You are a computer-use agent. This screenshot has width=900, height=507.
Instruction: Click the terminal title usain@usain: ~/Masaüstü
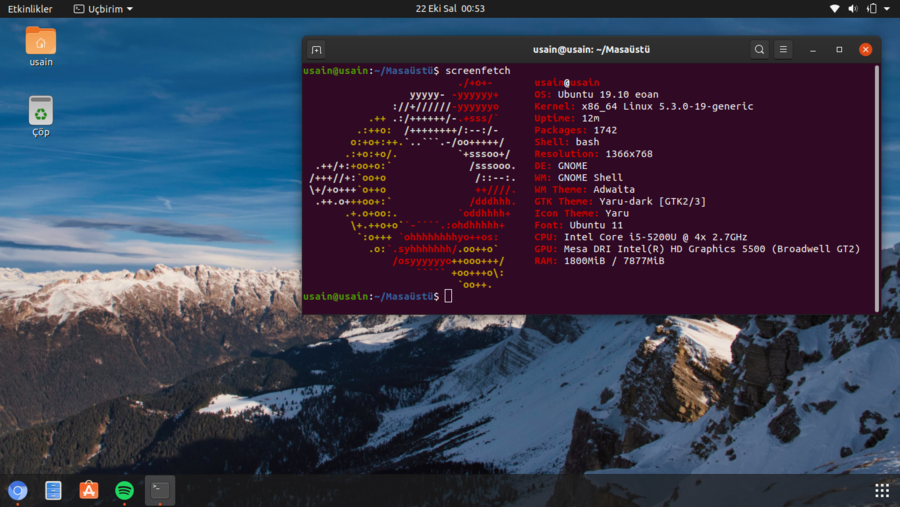click(591, 50)
